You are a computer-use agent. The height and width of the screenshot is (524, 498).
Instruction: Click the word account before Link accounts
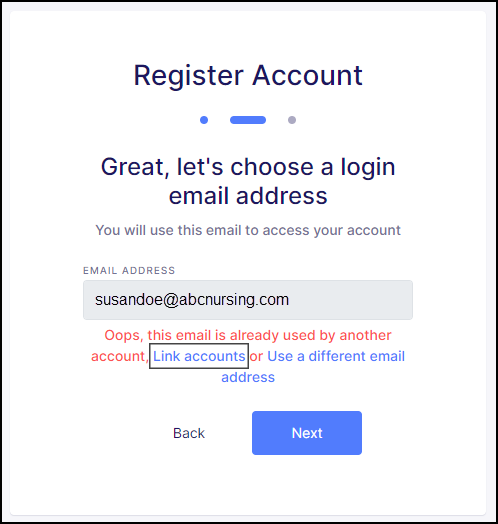click(119, 357)
